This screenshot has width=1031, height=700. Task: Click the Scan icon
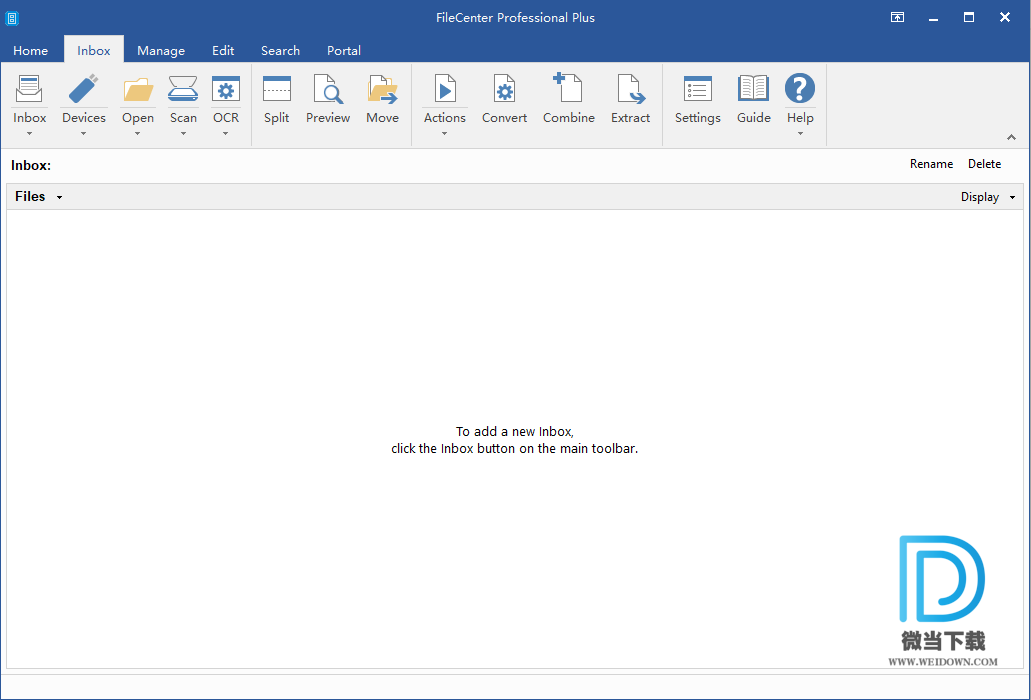point(183,90)
